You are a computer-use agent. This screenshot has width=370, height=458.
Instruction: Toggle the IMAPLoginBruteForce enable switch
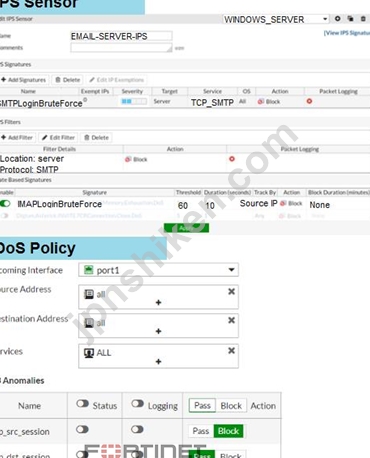point(5,204)
